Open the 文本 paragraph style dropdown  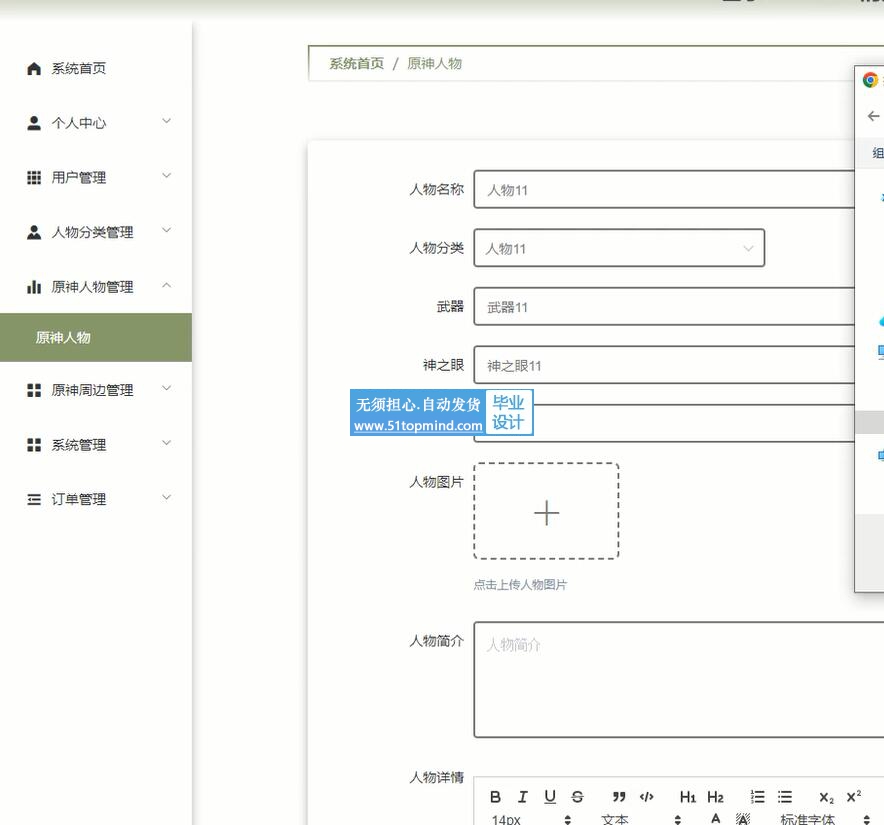pos(640,819)
